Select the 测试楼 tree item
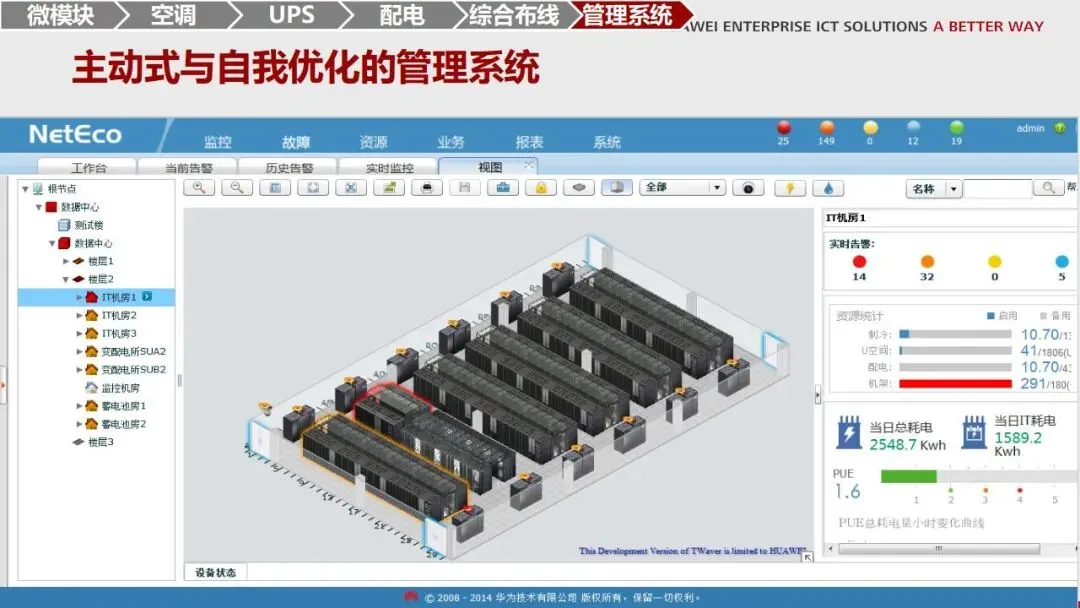Image resolution: width=1080 pixels, height=608 pixels. tap(89, 225)
